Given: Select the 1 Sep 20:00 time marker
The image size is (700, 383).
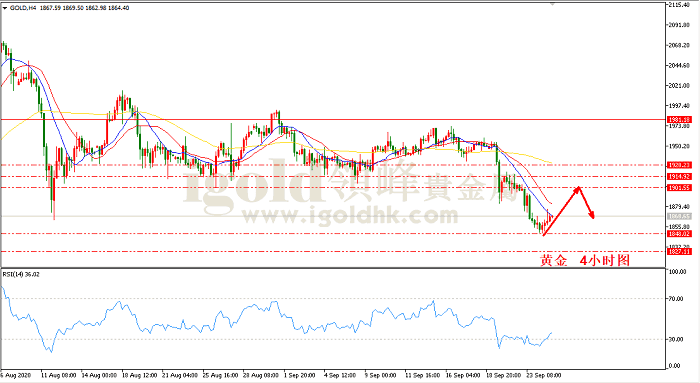Looking at the screenshot, I should tap(300, 375).
